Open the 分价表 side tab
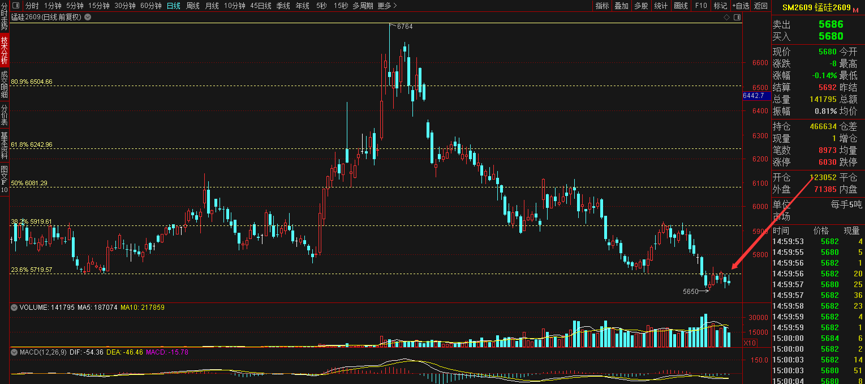This screenshot has height=384, width=865. tap(4, 114)
